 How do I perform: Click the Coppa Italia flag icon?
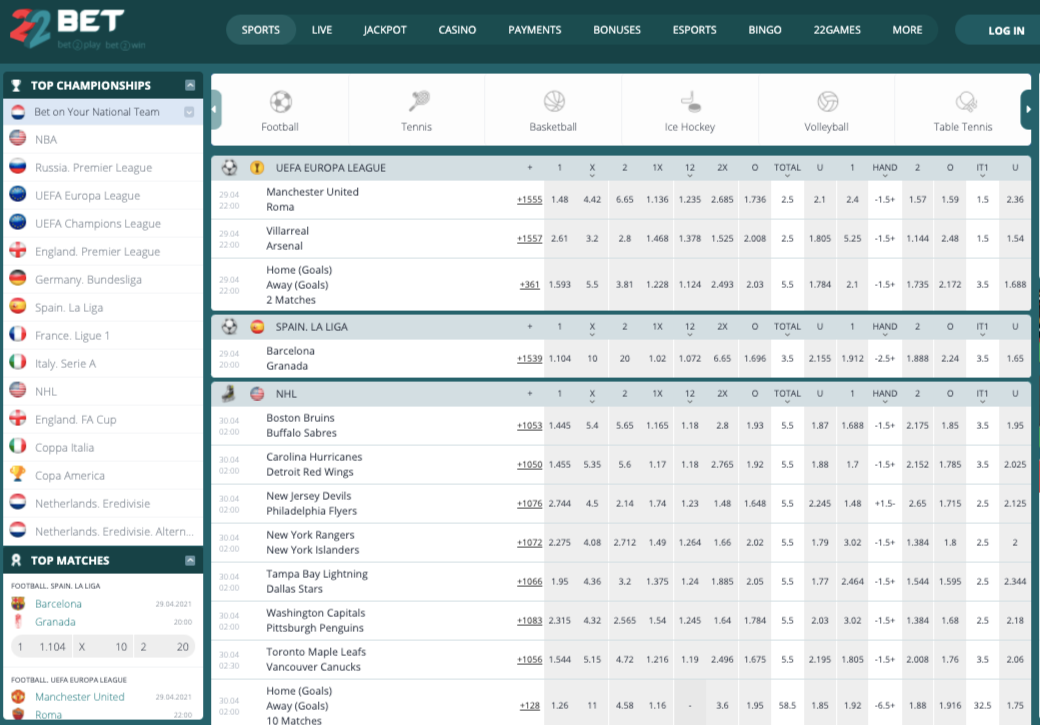pyautogui.click(x=18, y=446)
